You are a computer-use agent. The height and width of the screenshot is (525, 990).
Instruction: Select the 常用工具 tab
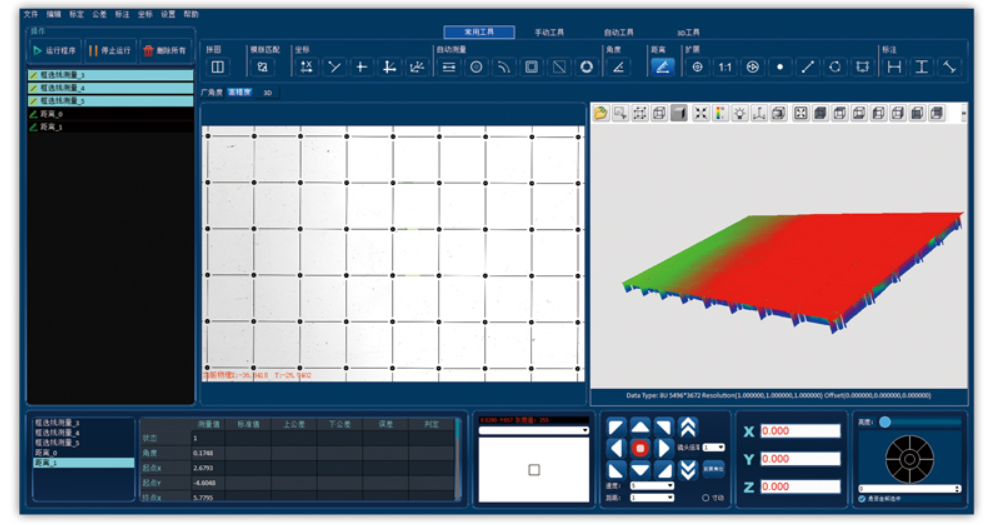click(479, 32)
